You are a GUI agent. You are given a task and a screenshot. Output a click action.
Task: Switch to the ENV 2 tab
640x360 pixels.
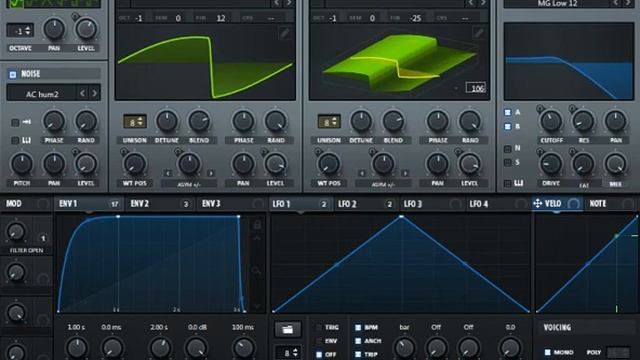pos(160,203)
